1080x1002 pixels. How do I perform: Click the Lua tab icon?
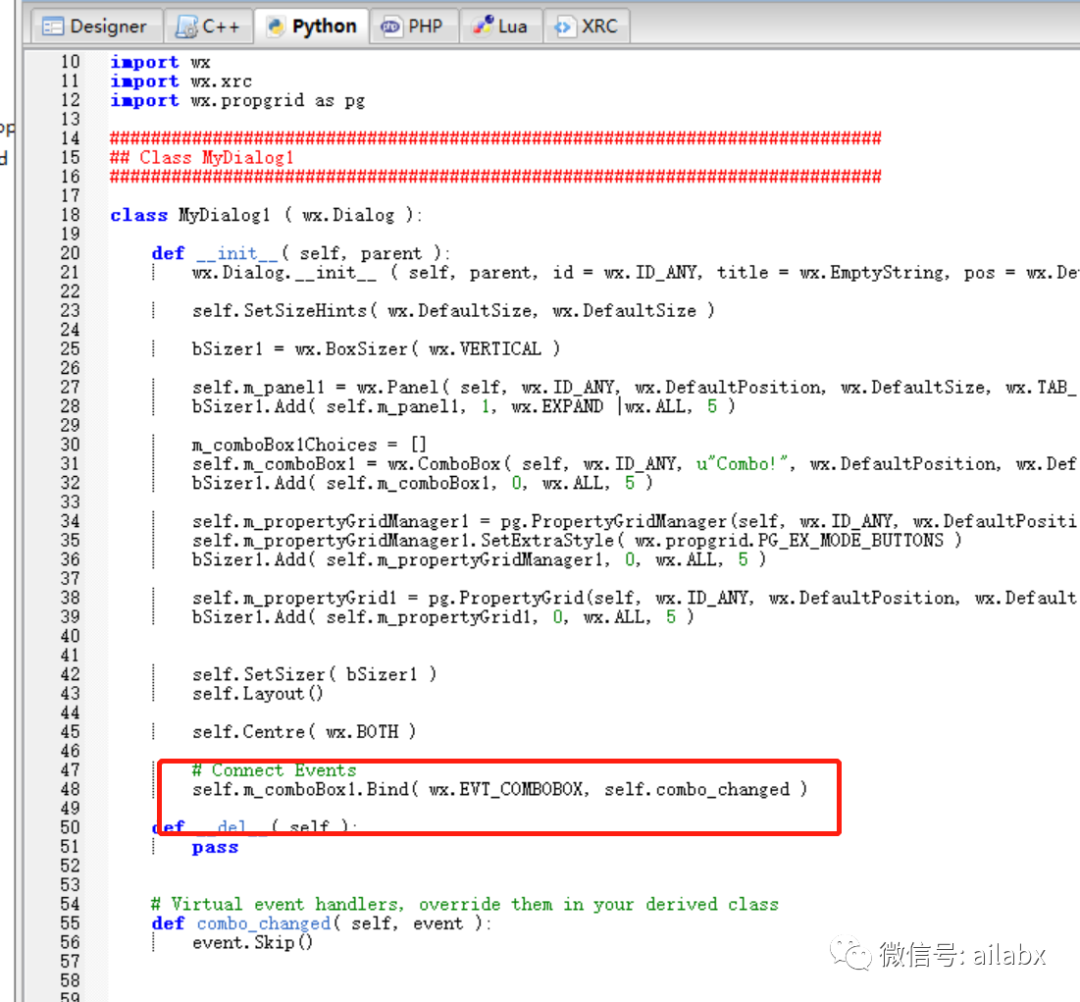coord(482,25)
